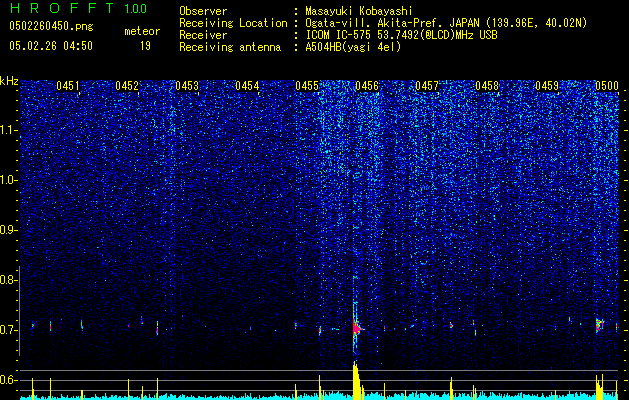Click the 0.8 kHz axis label
The height and width of the screenshot is (400, 629).
(7, 280)
